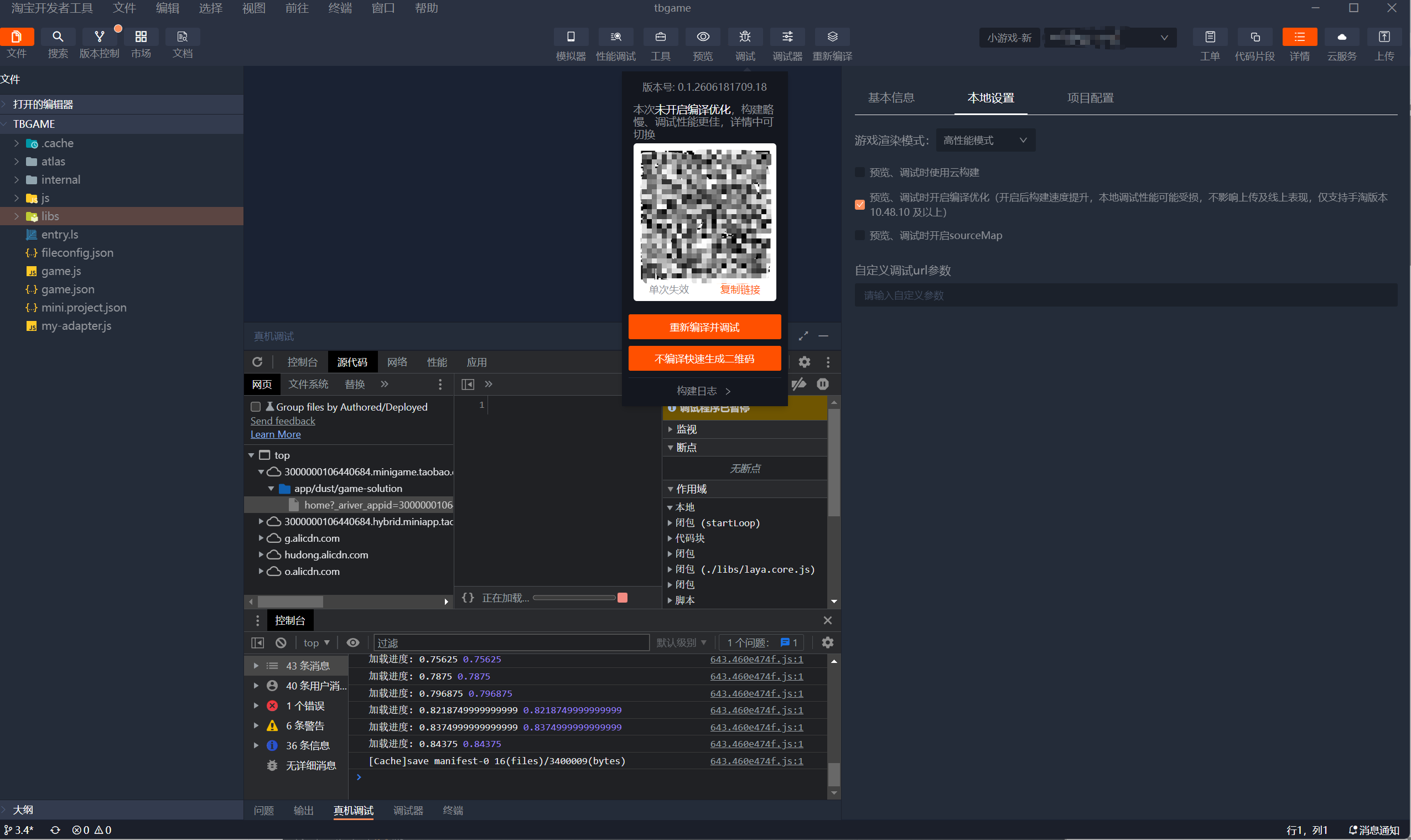Click the 调试 bug icon
The image size is (1411, 840).
tap(745, 37)
